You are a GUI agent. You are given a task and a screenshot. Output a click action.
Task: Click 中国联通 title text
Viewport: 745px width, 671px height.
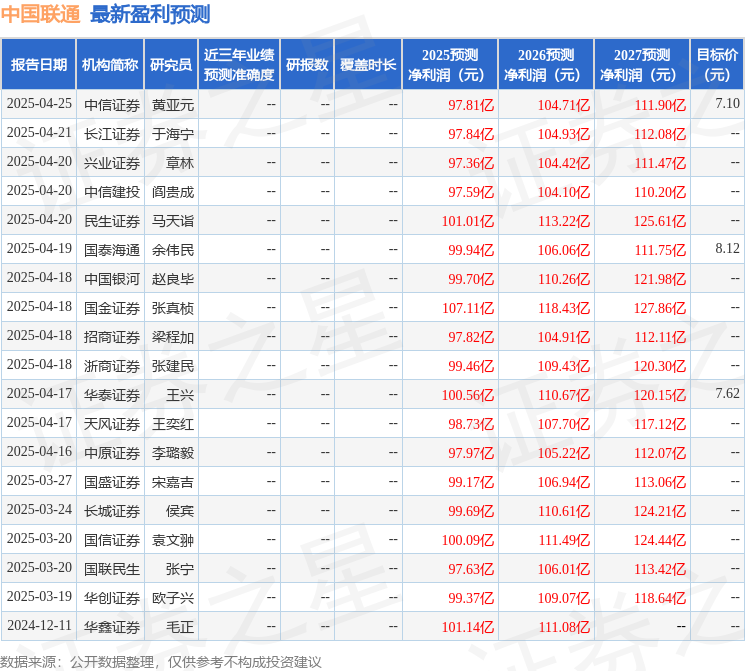pyautogui.click(x=40, y=14)
